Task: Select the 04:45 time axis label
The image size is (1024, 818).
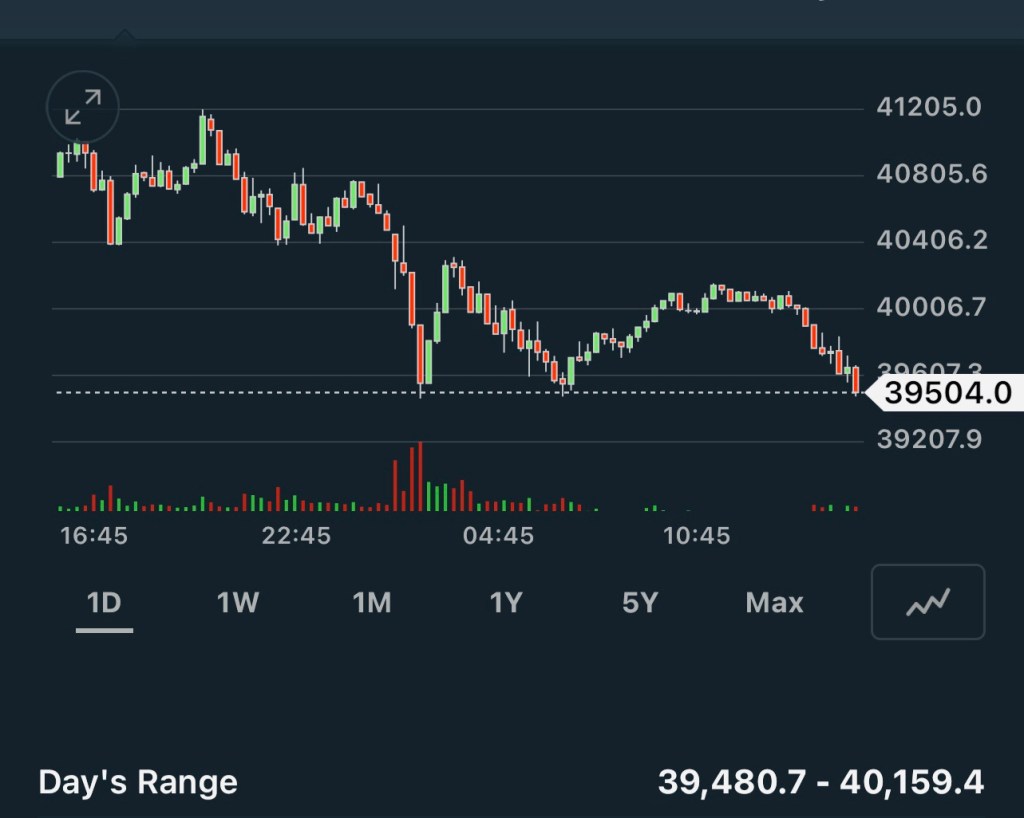Action: coord(498,536)
